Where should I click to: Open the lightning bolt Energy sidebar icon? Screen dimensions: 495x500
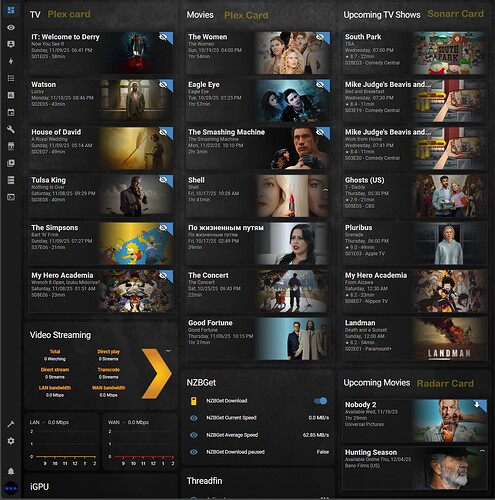[11, 61]
